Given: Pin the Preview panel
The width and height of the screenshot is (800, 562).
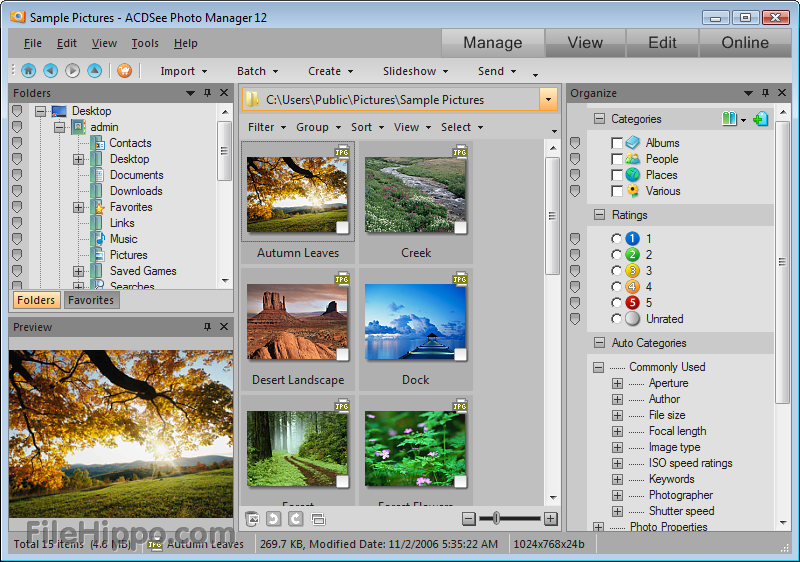Looking at the screenshot, I should click(207, 327).
